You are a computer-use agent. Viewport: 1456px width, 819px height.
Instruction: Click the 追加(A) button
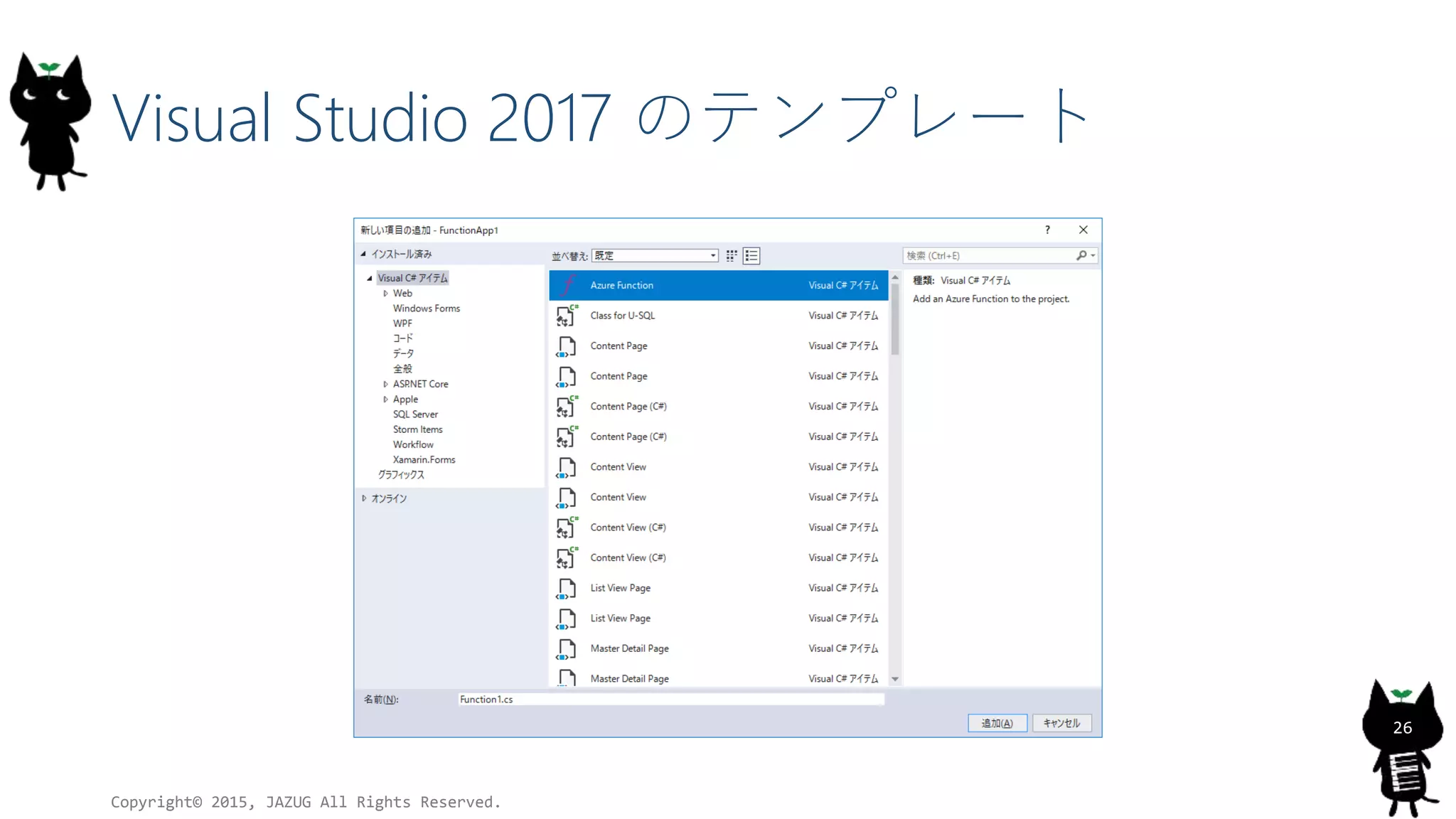[997, 723]
